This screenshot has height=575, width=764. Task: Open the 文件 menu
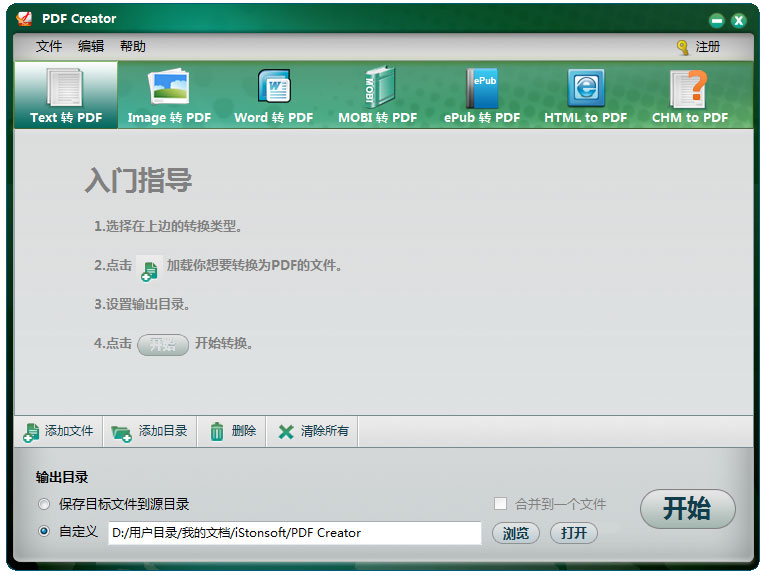pyautogui.click(x=49, y=46)
